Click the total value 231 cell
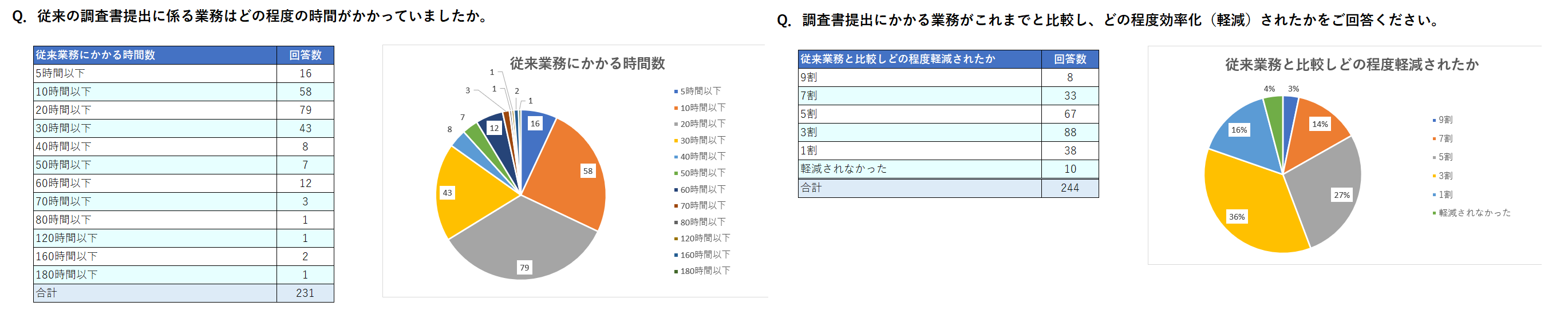Viewport: 1568px width, 318px height. tap(305, 293)
